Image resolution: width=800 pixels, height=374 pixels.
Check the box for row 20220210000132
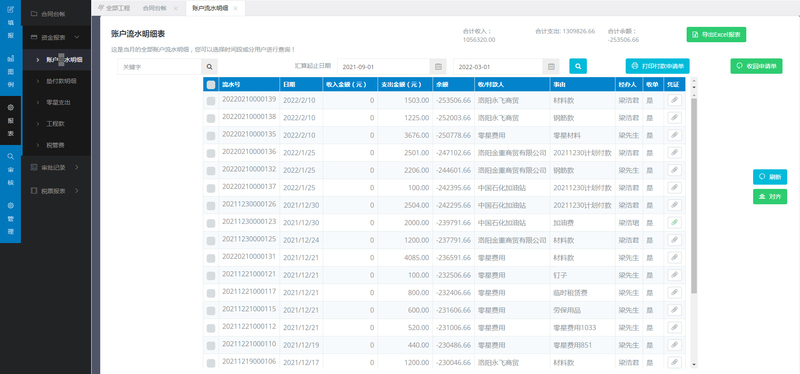[211, 171]
